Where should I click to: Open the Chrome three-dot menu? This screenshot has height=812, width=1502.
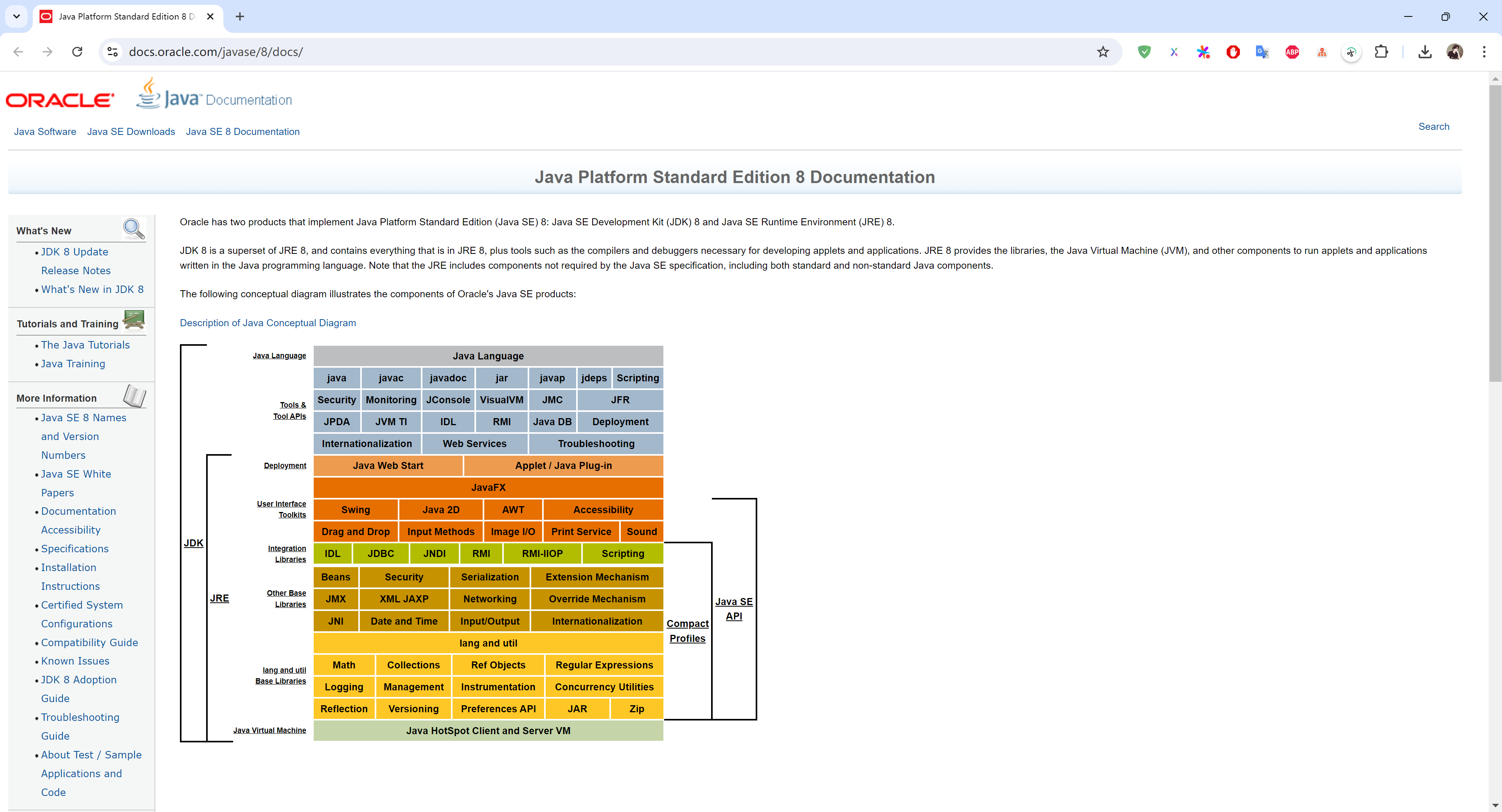(1484, 52)
